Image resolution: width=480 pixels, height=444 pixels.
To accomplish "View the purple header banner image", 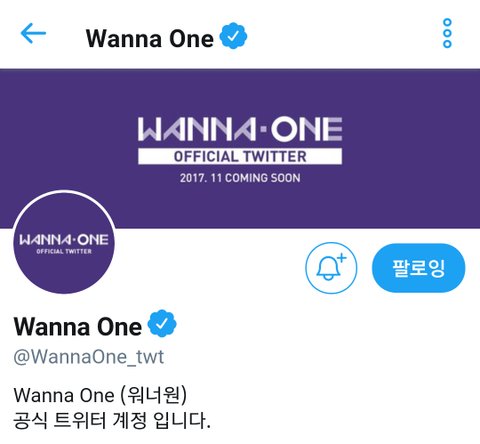I will tap(240, 149).
